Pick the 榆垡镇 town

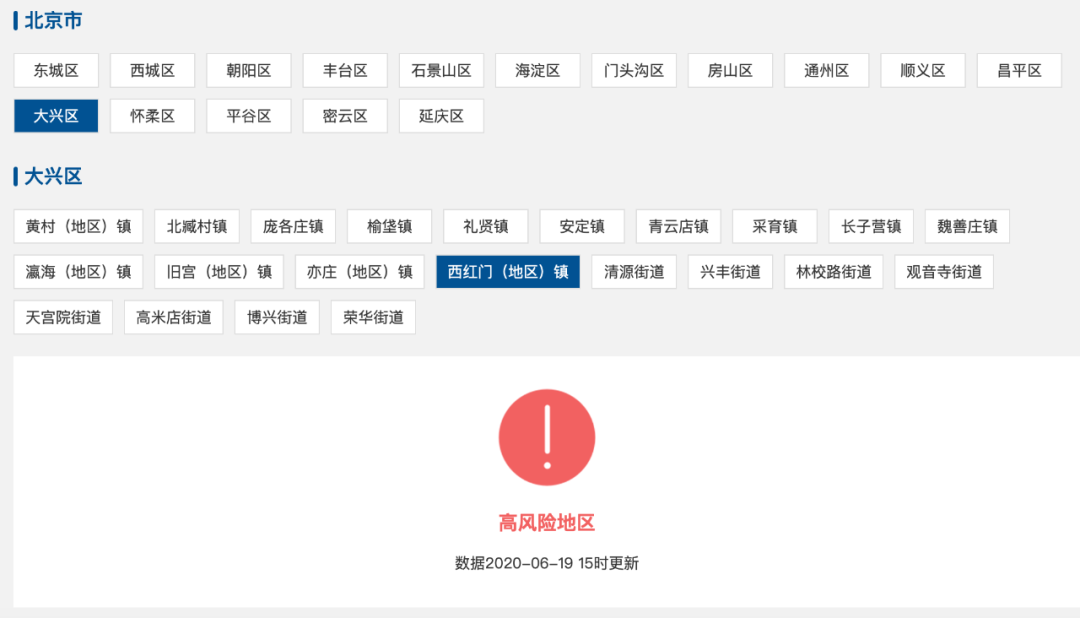[390, 227]
